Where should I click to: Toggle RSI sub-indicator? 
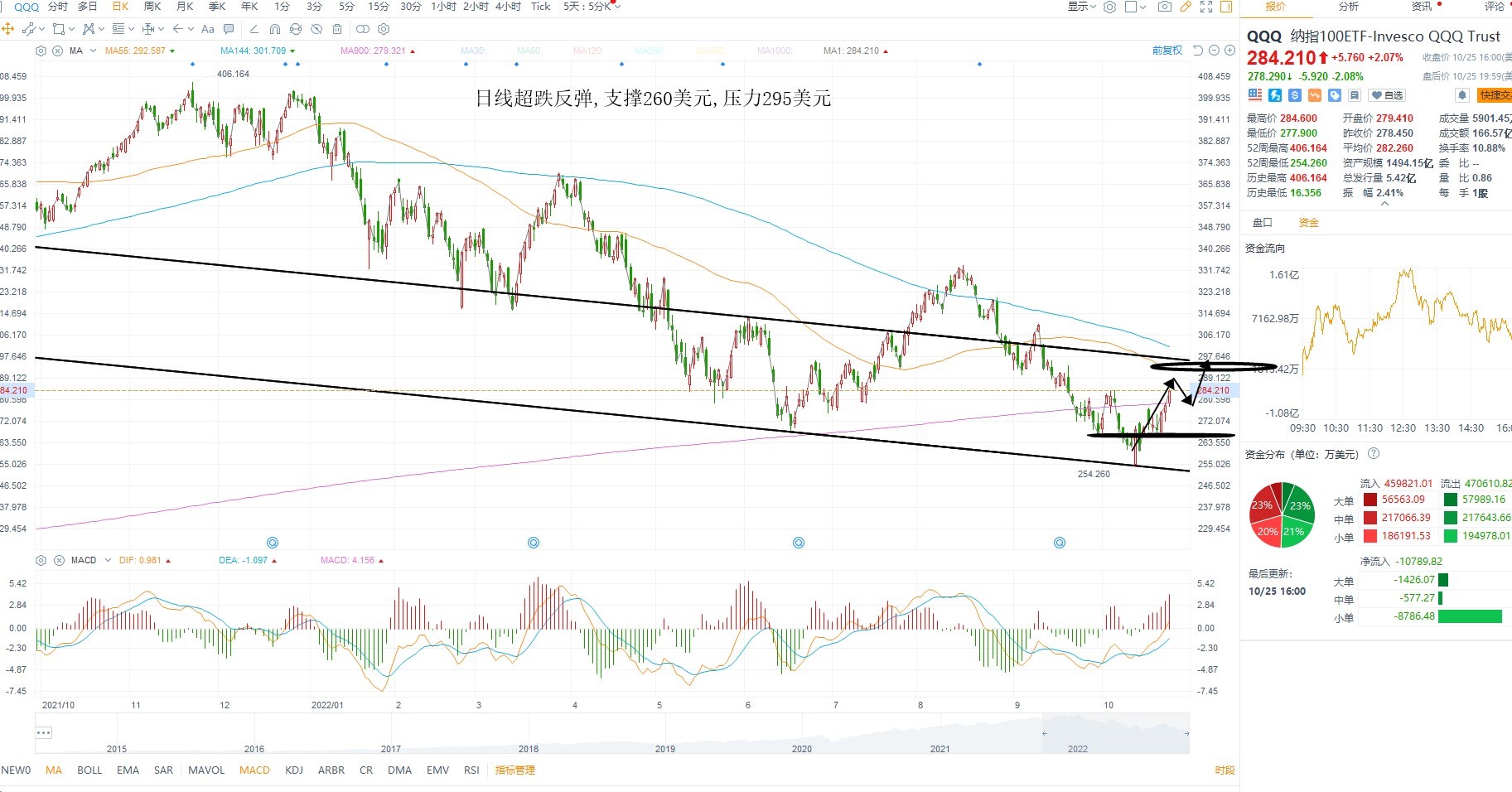point(471,770)
